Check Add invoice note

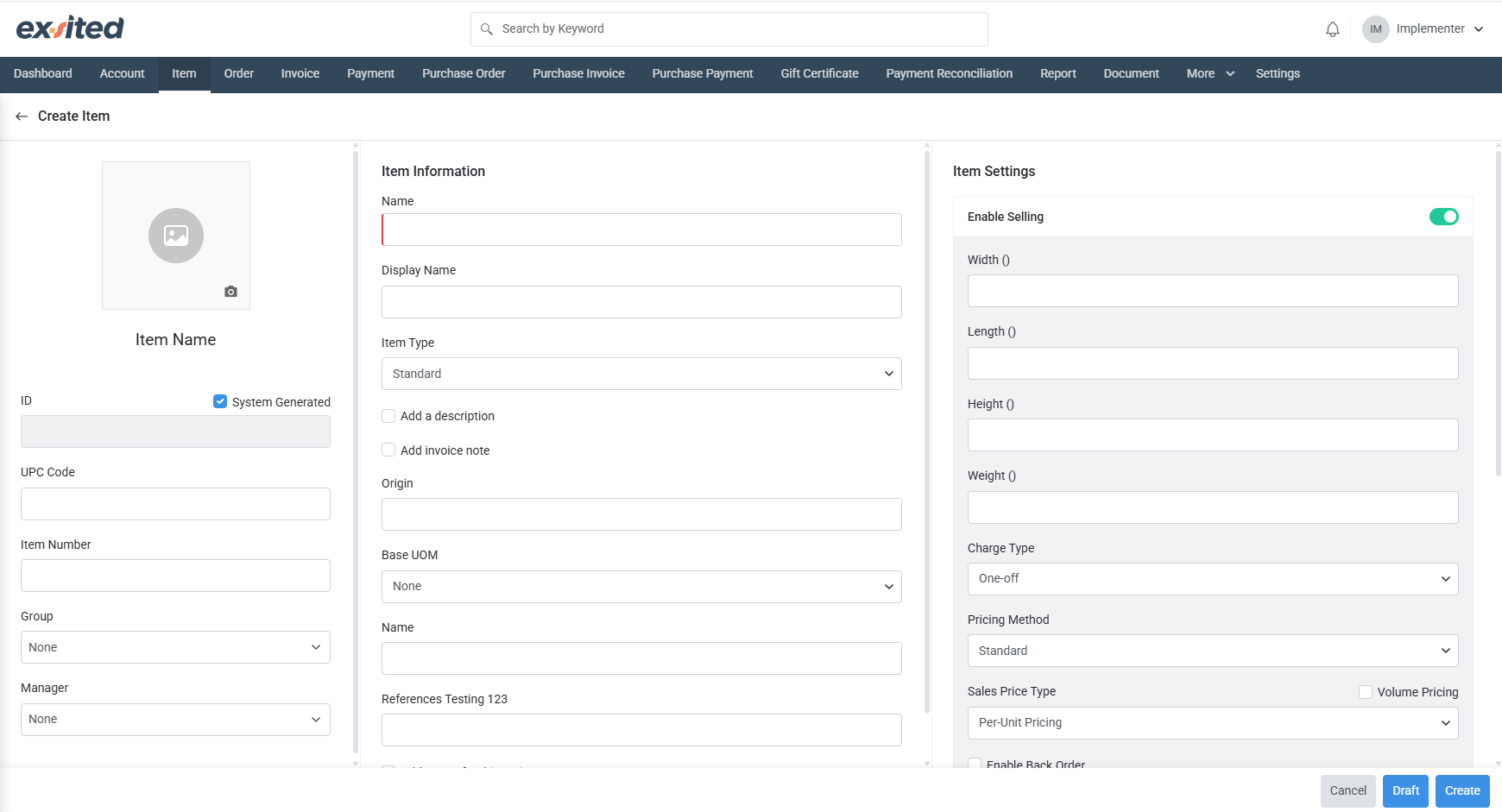coord(388,450)
